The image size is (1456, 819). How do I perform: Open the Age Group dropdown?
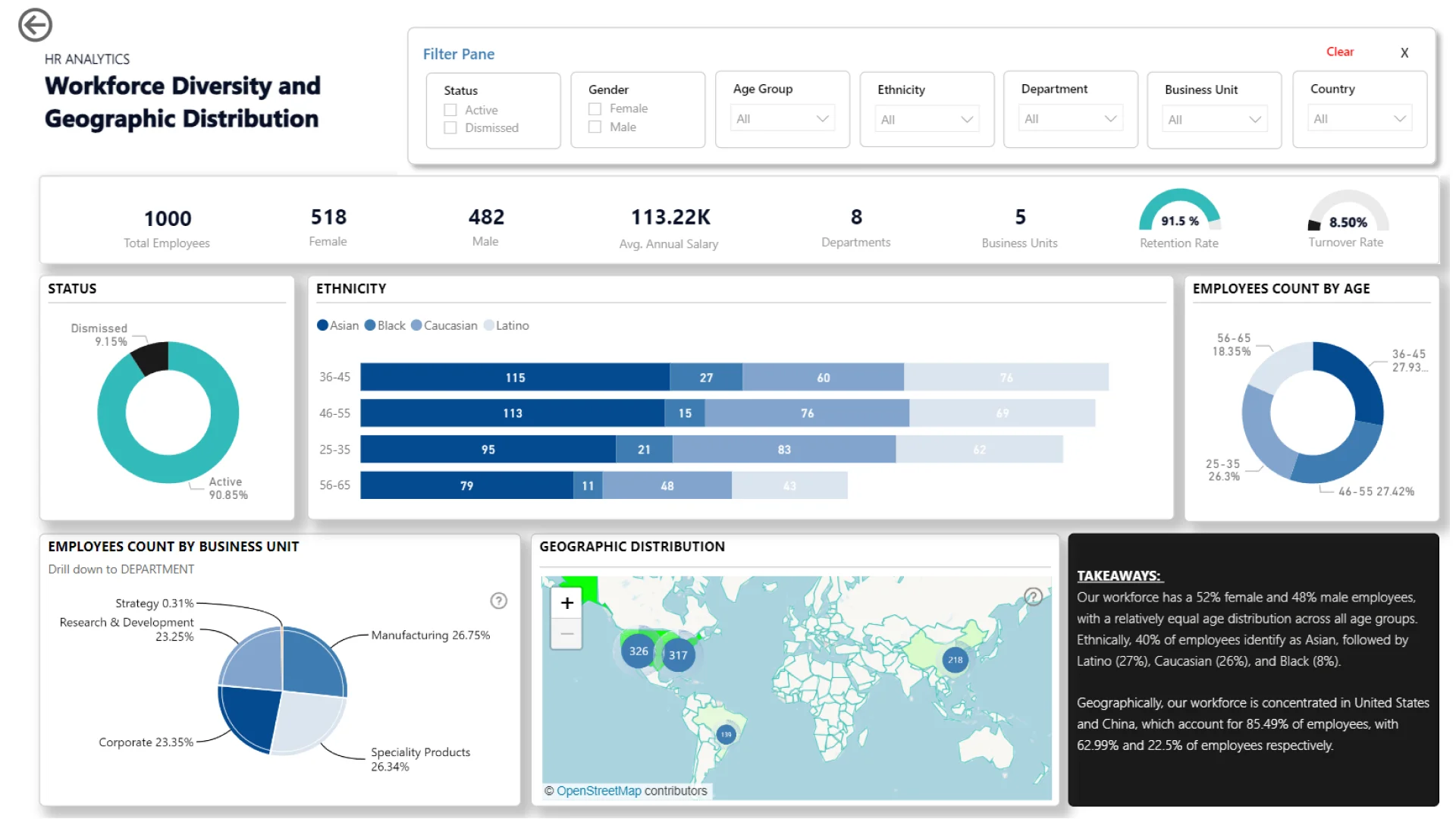(783, 119)
